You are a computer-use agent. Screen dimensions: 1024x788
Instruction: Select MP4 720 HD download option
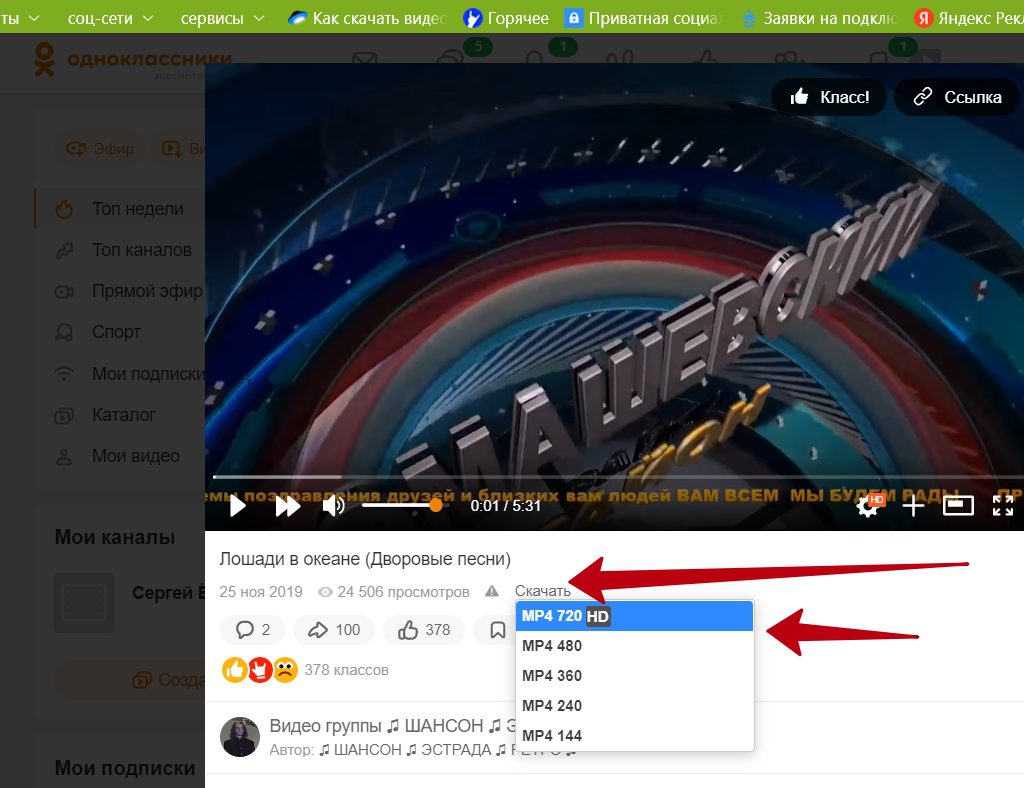coord(634,616)
